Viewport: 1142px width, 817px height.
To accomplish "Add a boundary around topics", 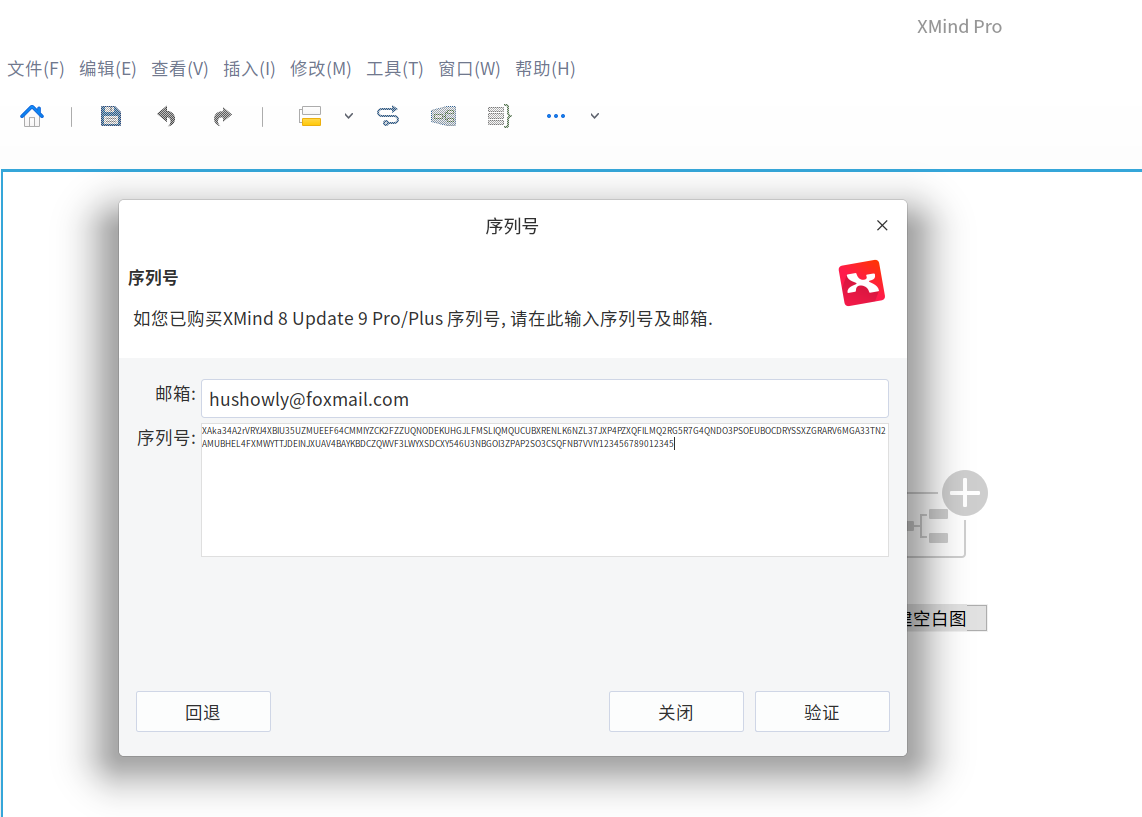I will point(444,116).
